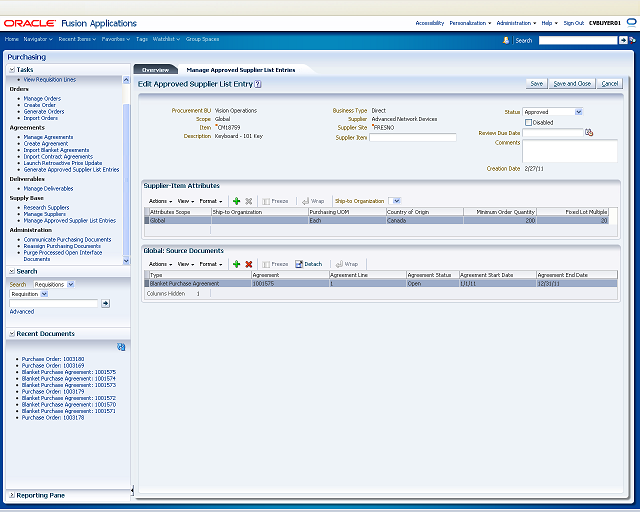Open View menu in Supplier-Item Attributes
640x512 pixels.
(186, 201)
